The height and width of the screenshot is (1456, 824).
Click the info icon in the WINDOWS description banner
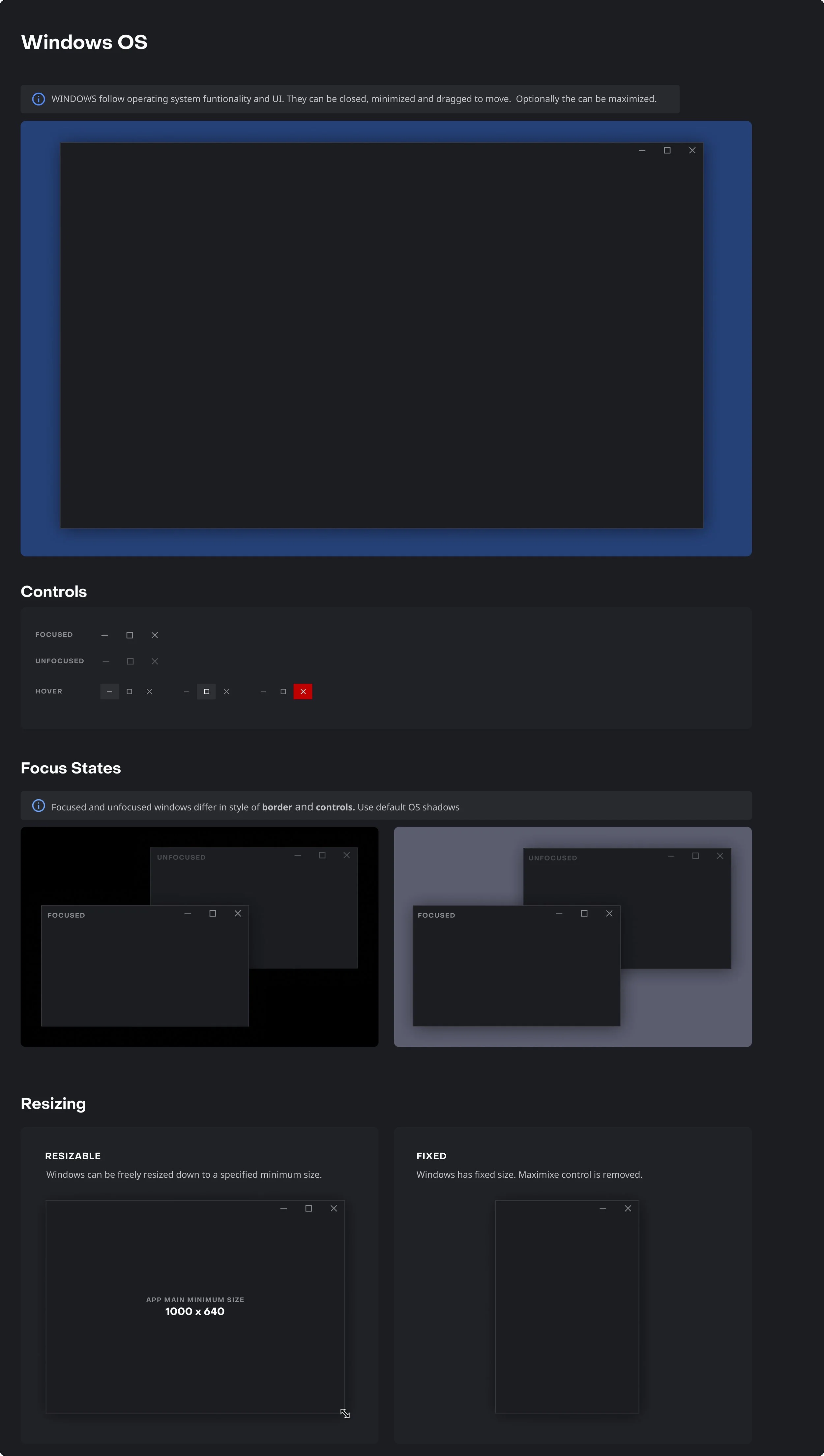point(39,99)
